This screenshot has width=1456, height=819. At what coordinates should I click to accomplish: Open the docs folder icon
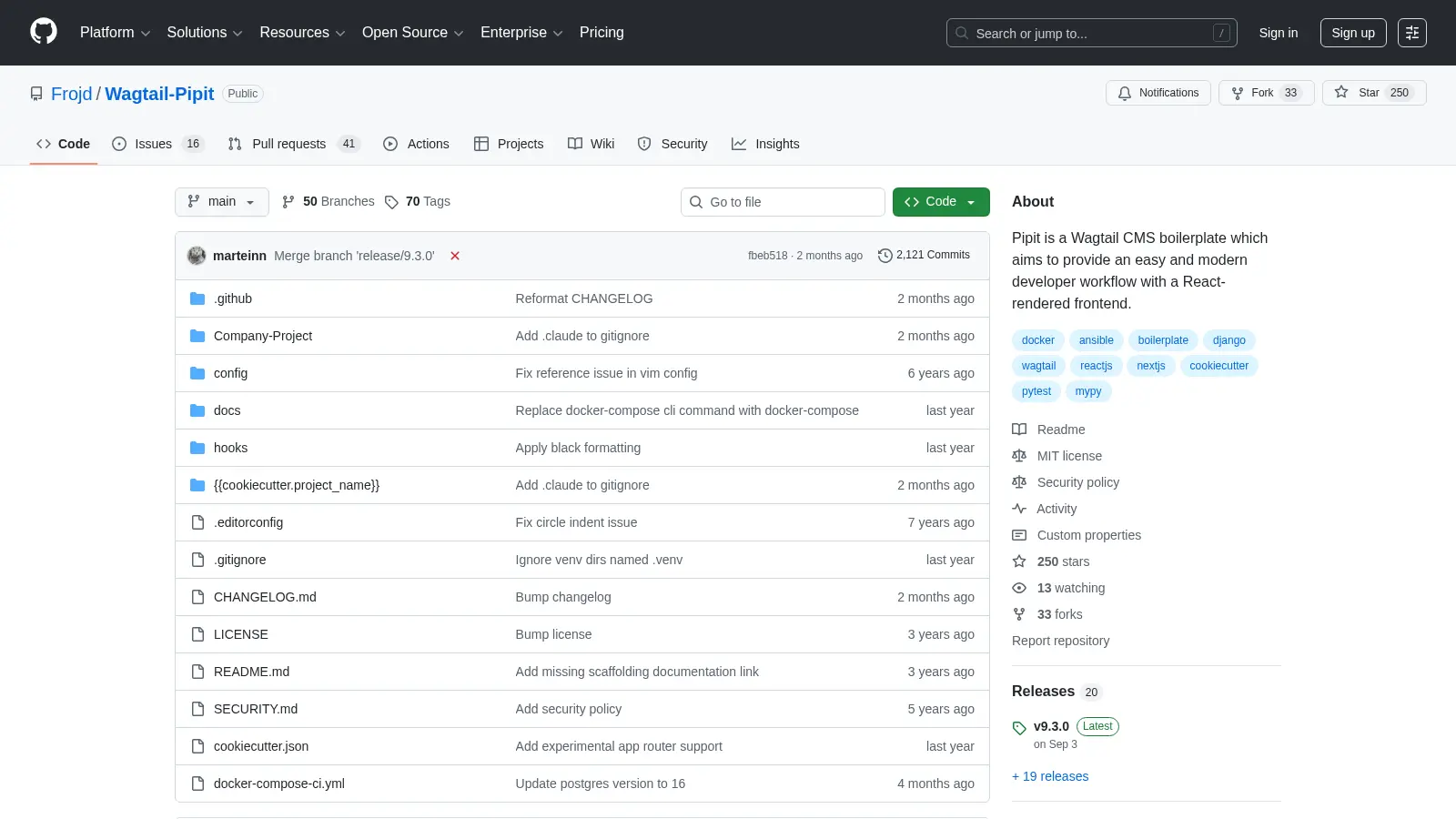pos(197,410)
